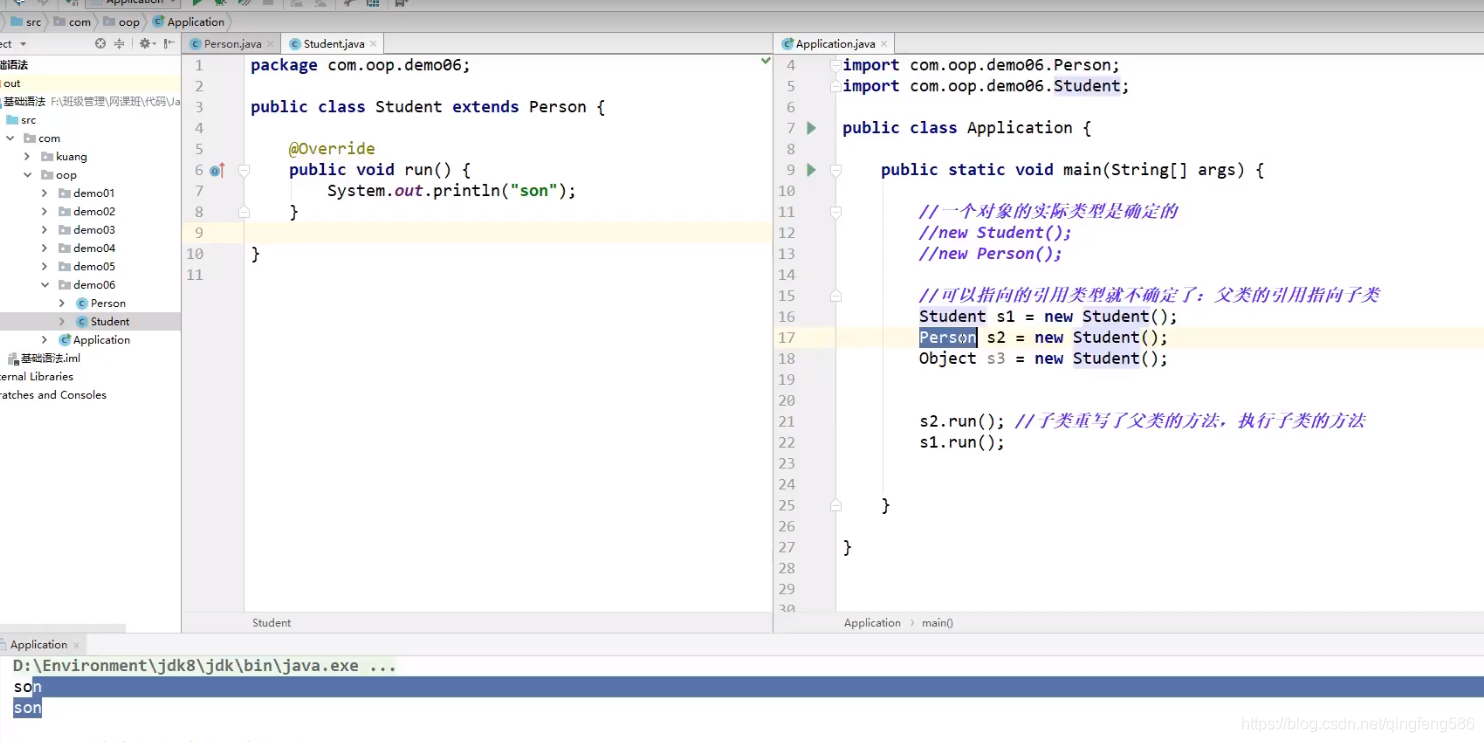
Task: Click line number 17 in Application.java gutter
Action: point(787,338)
